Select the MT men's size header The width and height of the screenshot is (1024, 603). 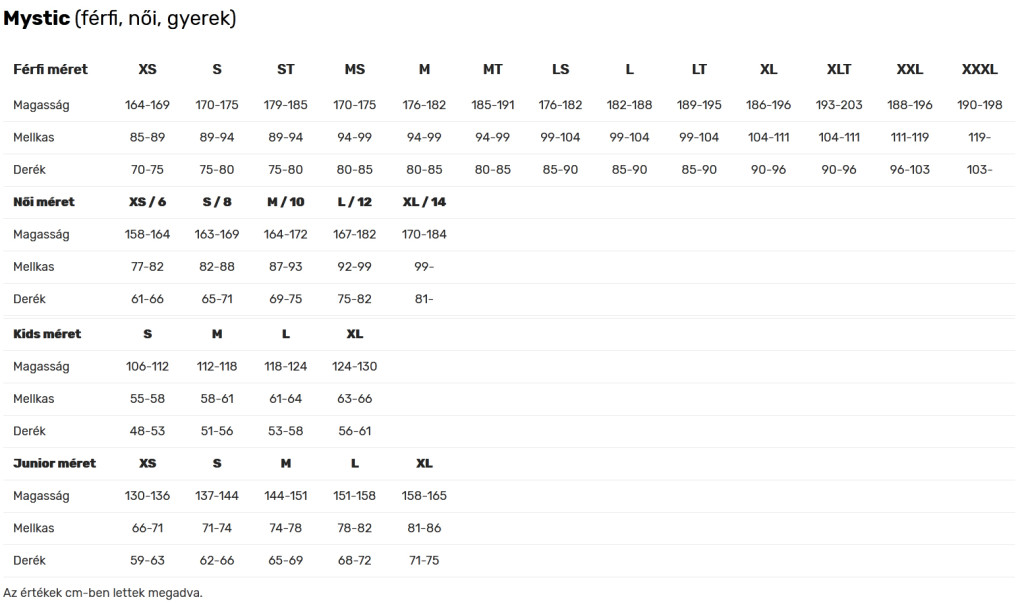[492, 69]
